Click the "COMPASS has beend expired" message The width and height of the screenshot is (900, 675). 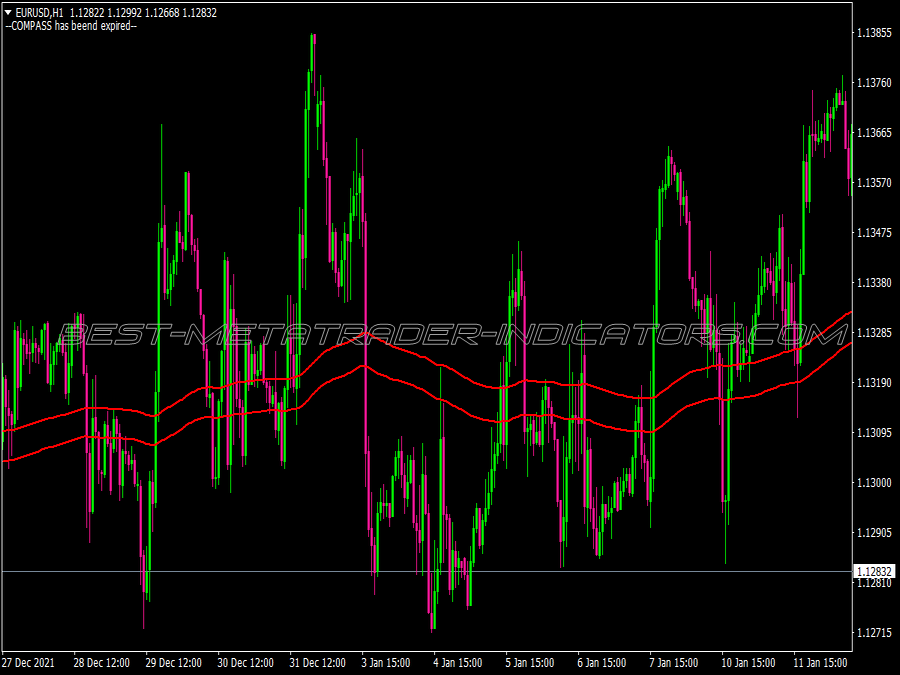(71, 26)
